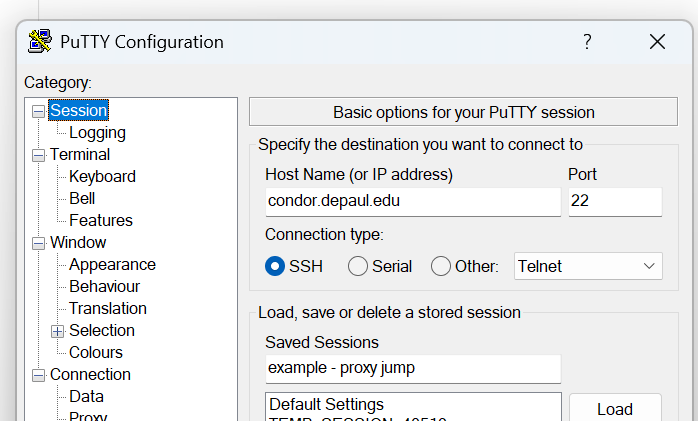This screenshot has height=421, width=698.
Task: Click the question mark help button
Action: tap(587, 41)
